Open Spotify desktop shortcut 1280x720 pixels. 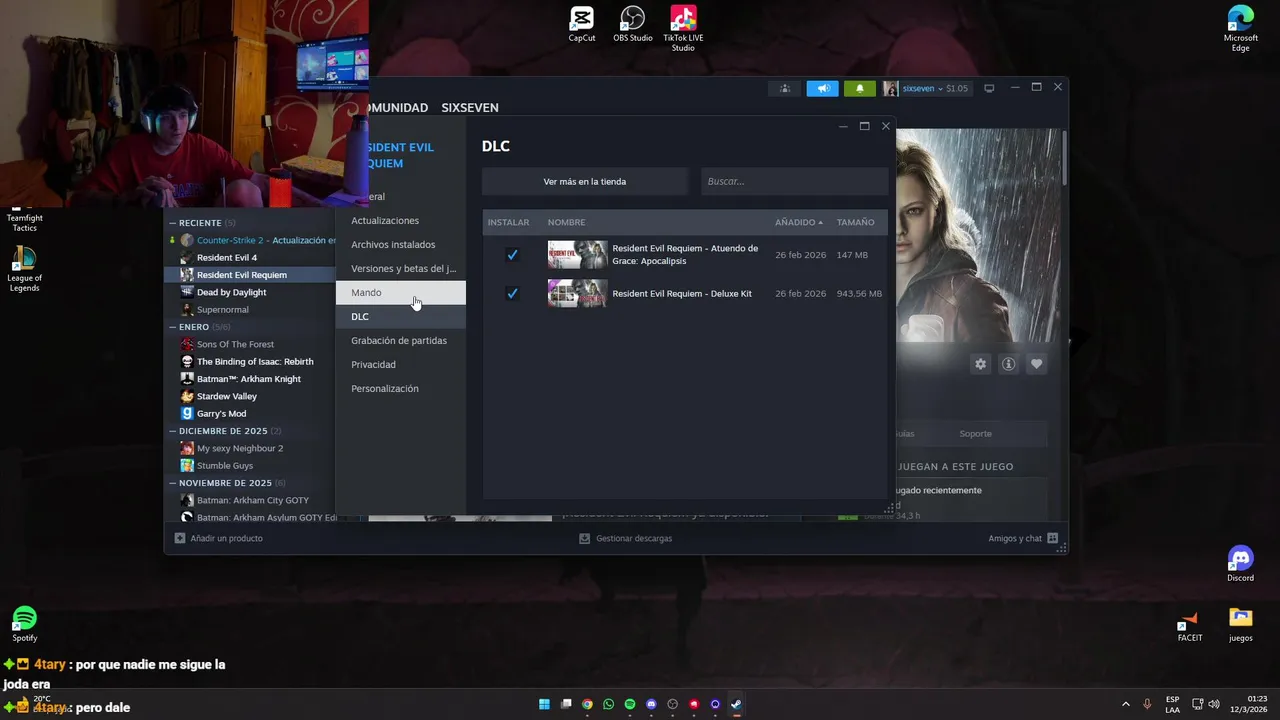coord(24,624)
